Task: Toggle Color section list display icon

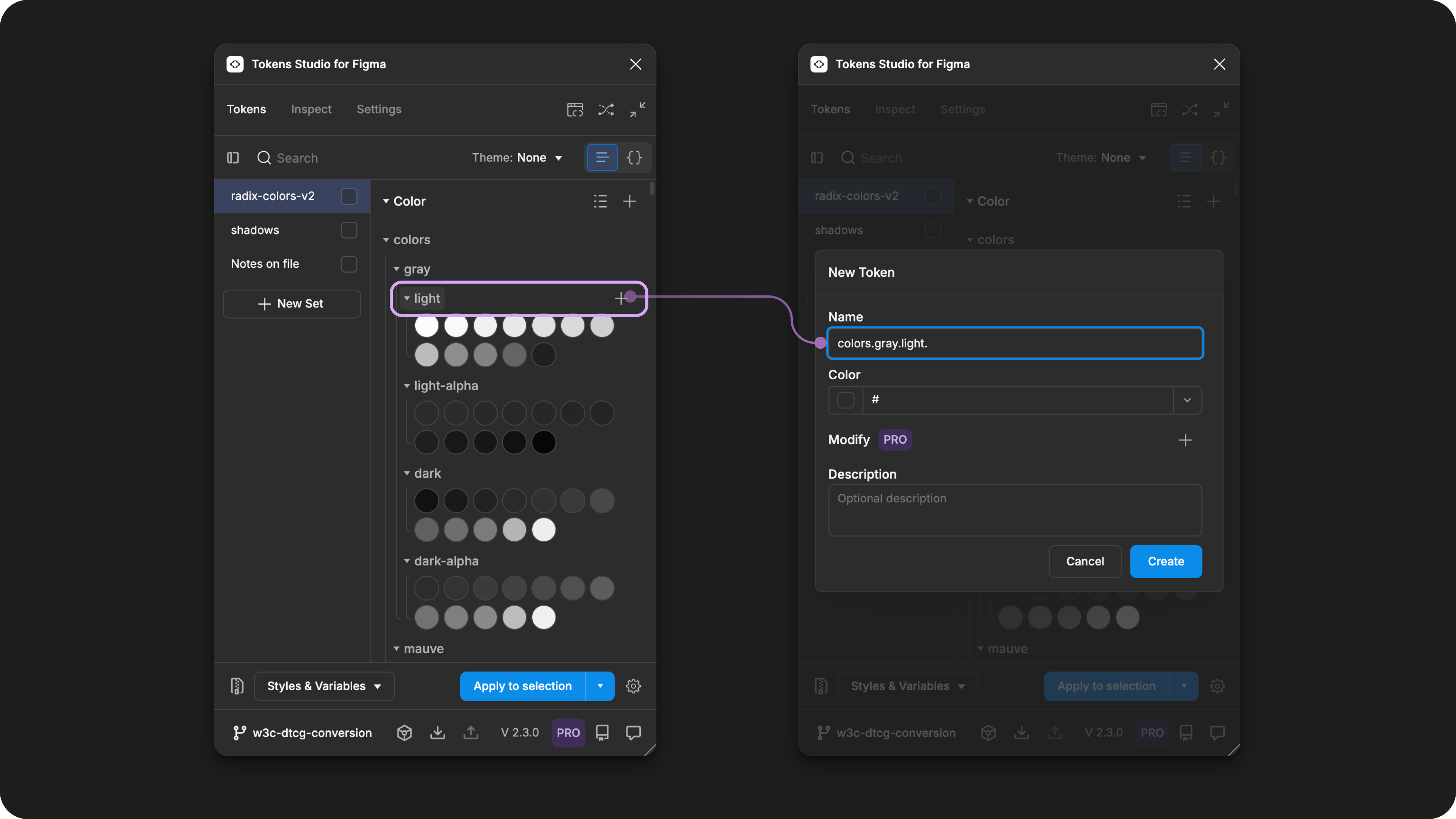Action: point(600,201)
